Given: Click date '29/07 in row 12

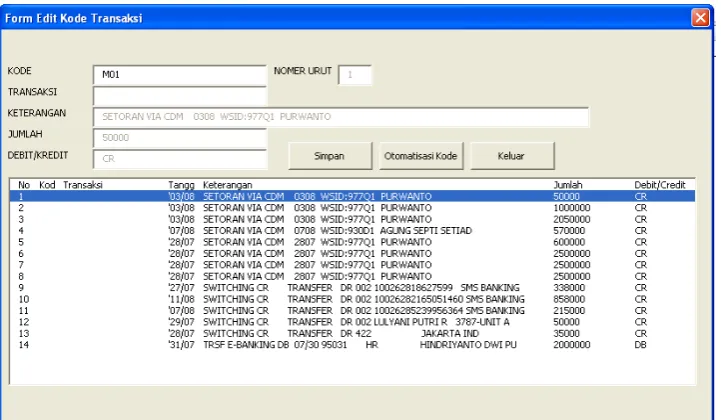Looking at the screenshot, I should (182, 322).
